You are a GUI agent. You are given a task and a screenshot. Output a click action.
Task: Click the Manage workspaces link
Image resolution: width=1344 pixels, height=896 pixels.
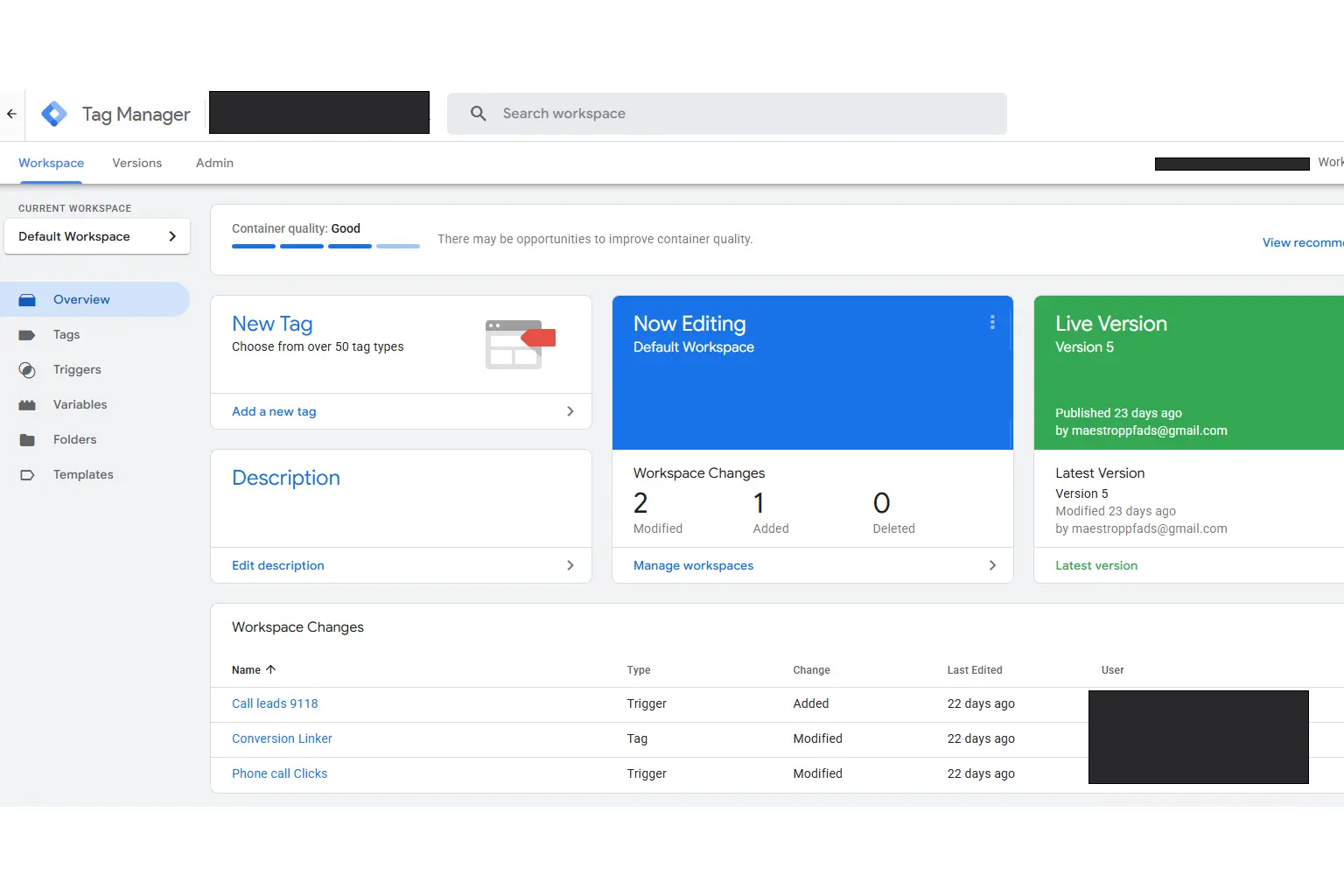693,565
